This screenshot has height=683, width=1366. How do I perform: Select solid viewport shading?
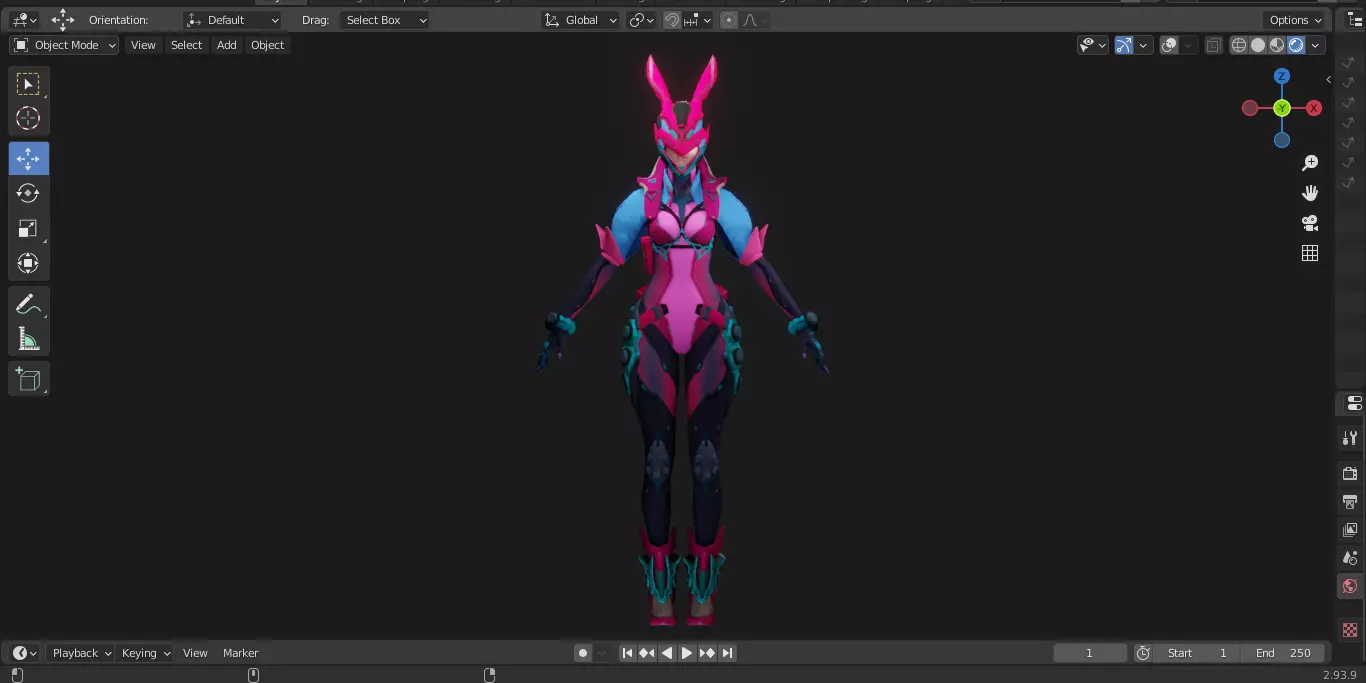[x=1258, y=45]
